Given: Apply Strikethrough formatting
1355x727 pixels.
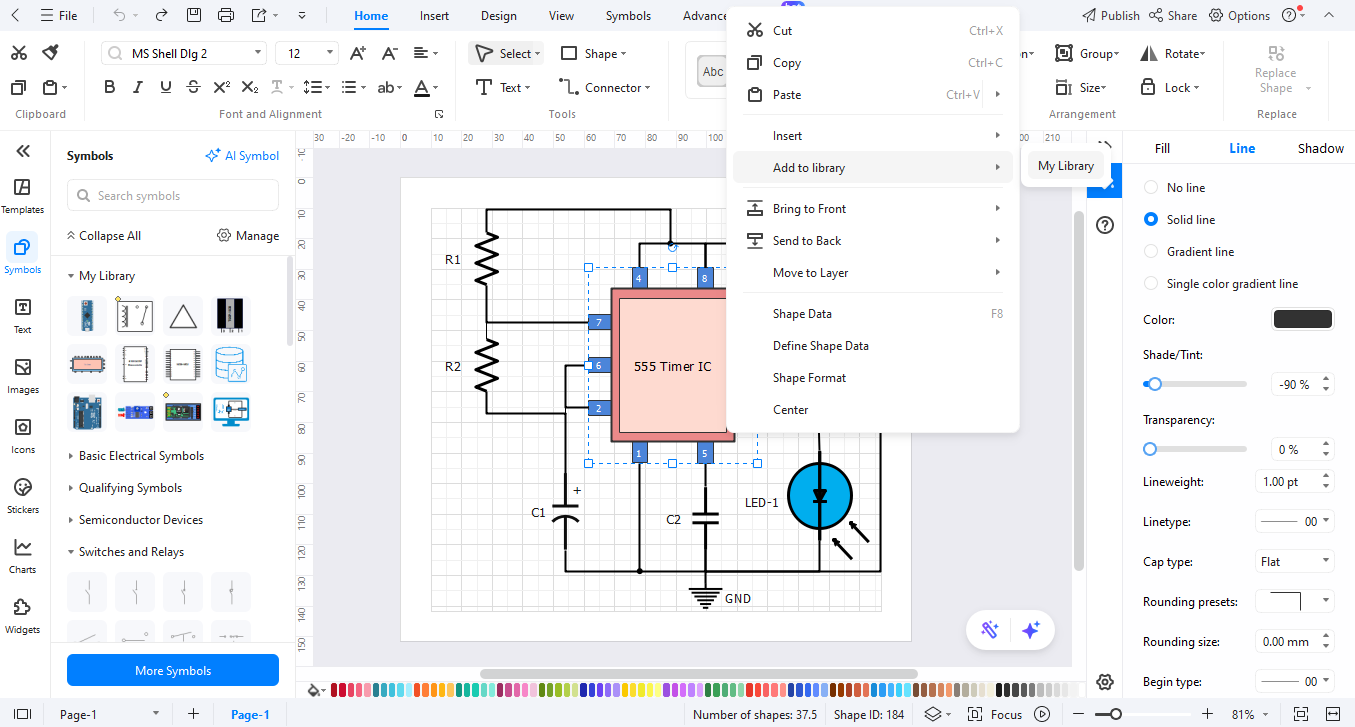Looking at the screenshot, I should [x=194, y=88].
